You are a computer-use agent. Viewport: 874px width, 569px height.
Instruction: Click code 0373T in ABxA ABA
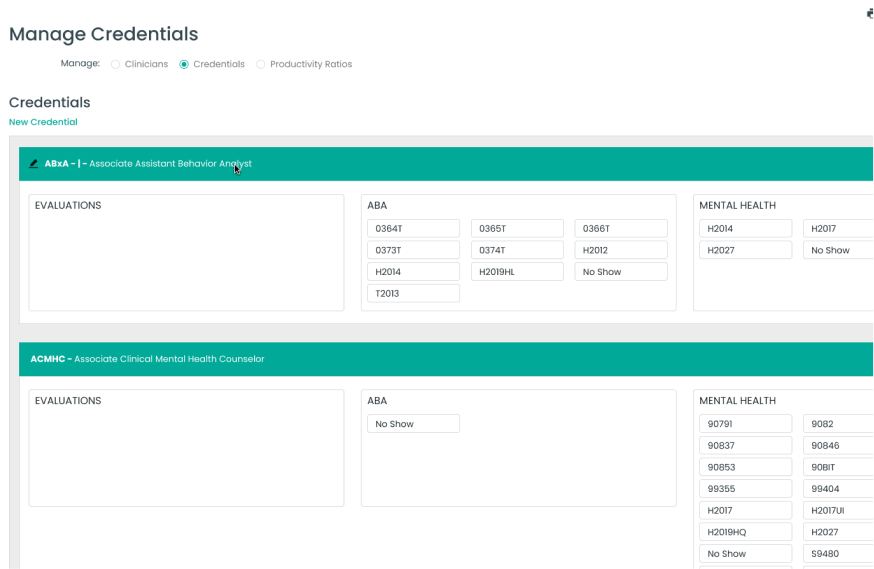pyautogui.click(x=414, y=250)
